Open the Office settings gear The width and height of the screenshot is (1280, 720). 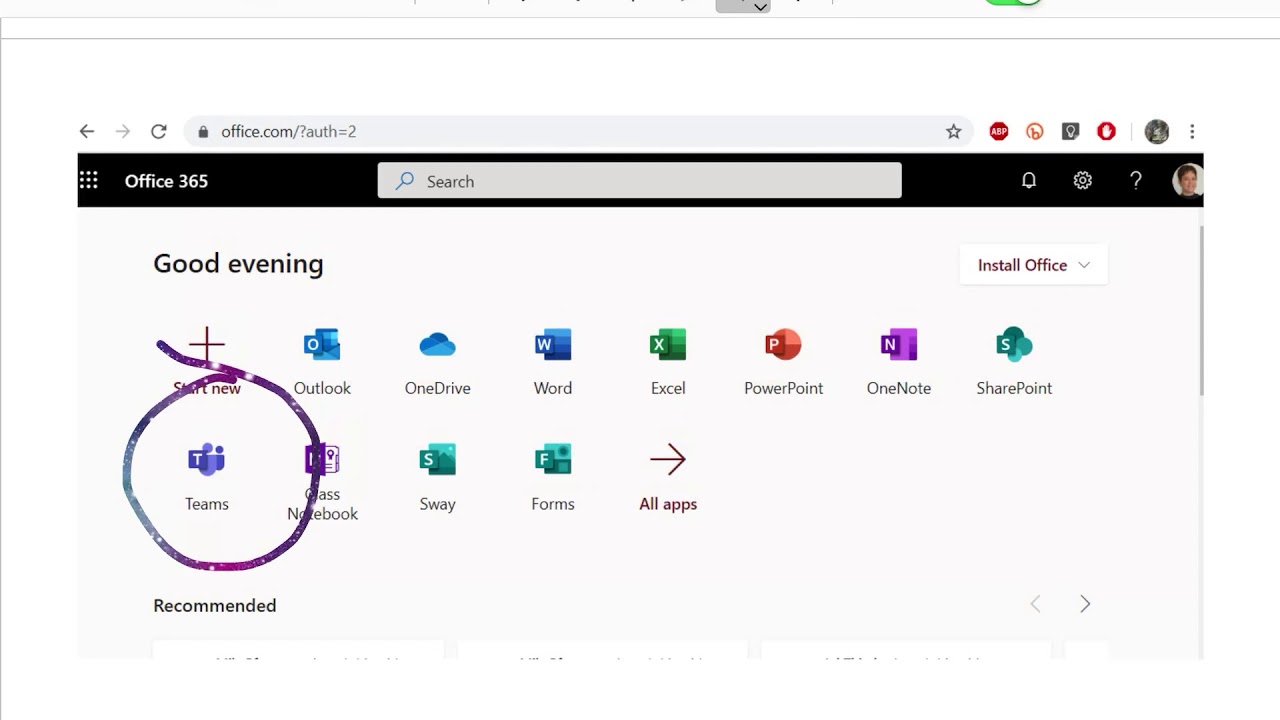coord(1082,180)
